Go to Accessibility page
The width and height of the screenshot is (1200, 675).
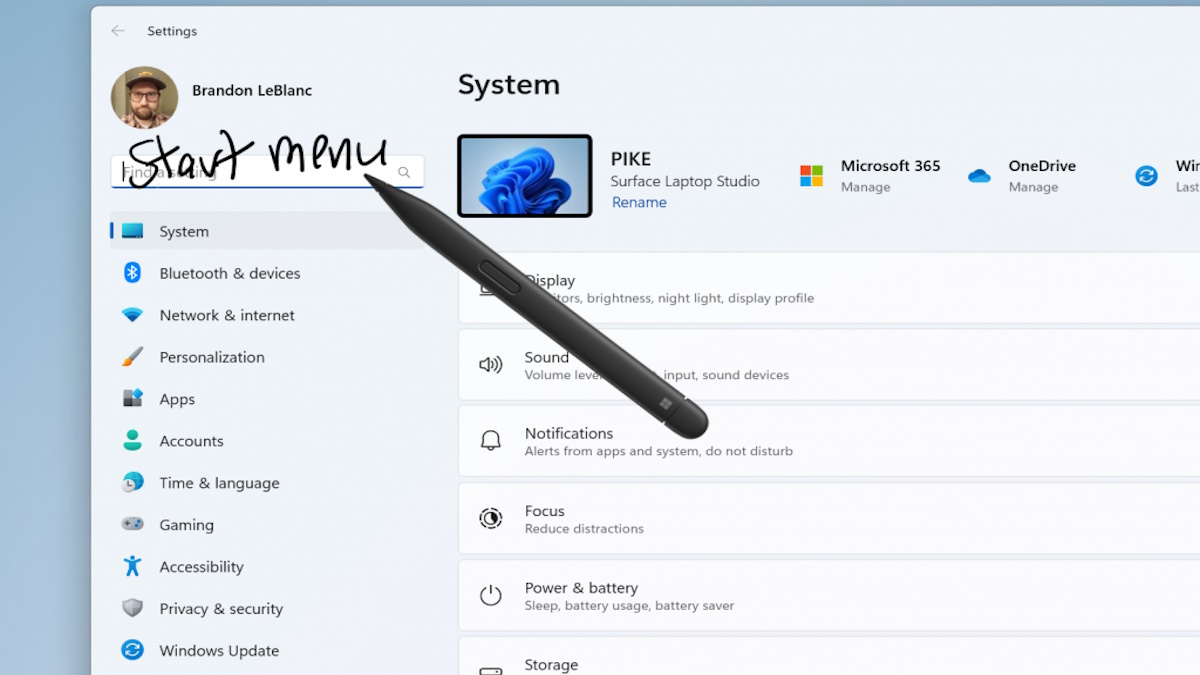201,567
